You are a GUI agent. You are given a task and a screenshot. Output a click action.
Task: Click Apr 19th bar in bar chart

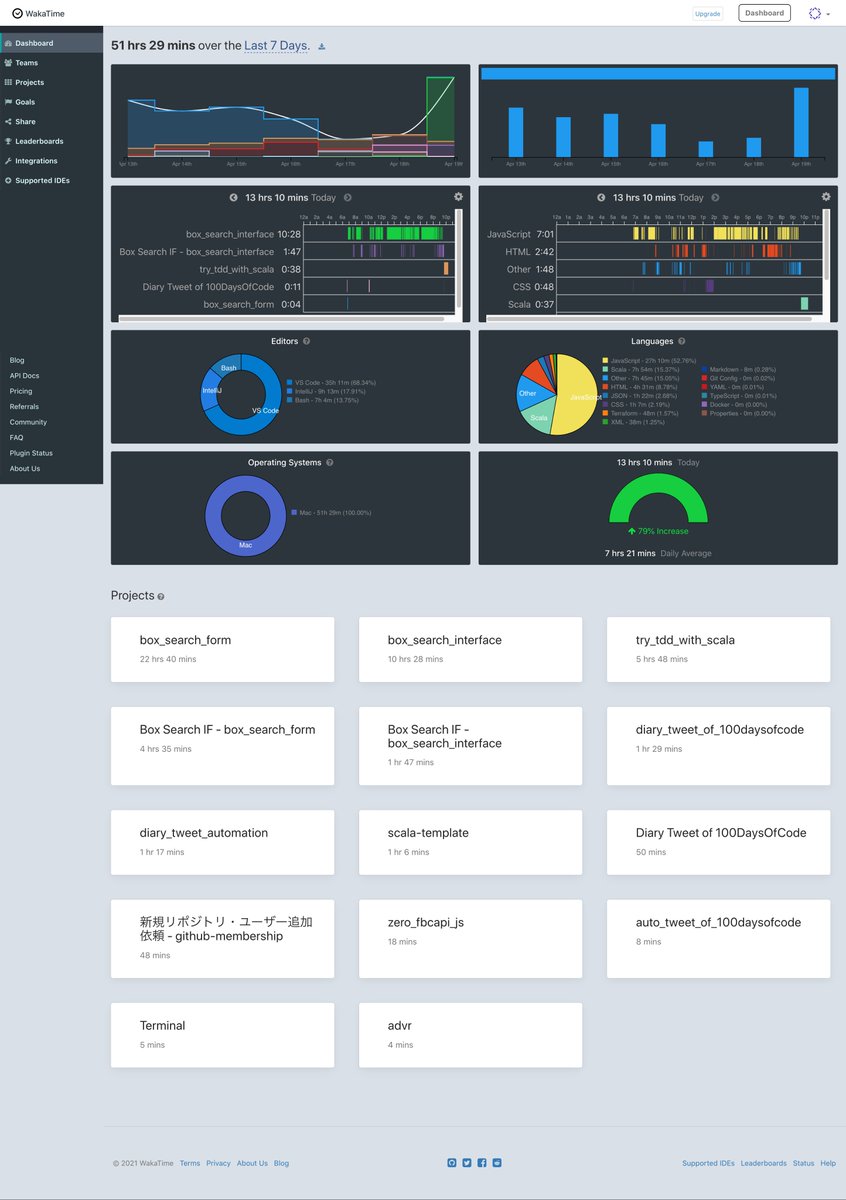point(801,123)
